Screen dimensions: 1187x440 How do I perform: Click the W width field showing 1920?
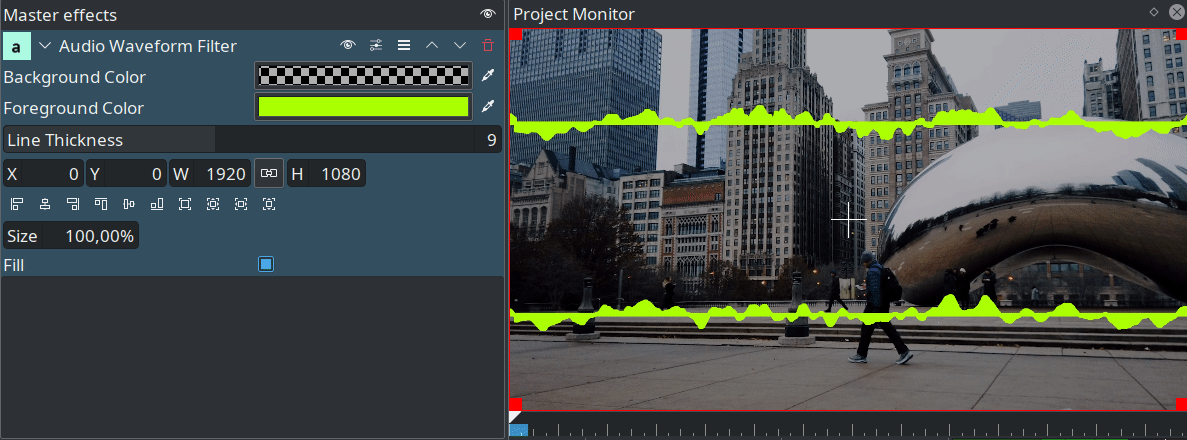click(x=210, y=174)
